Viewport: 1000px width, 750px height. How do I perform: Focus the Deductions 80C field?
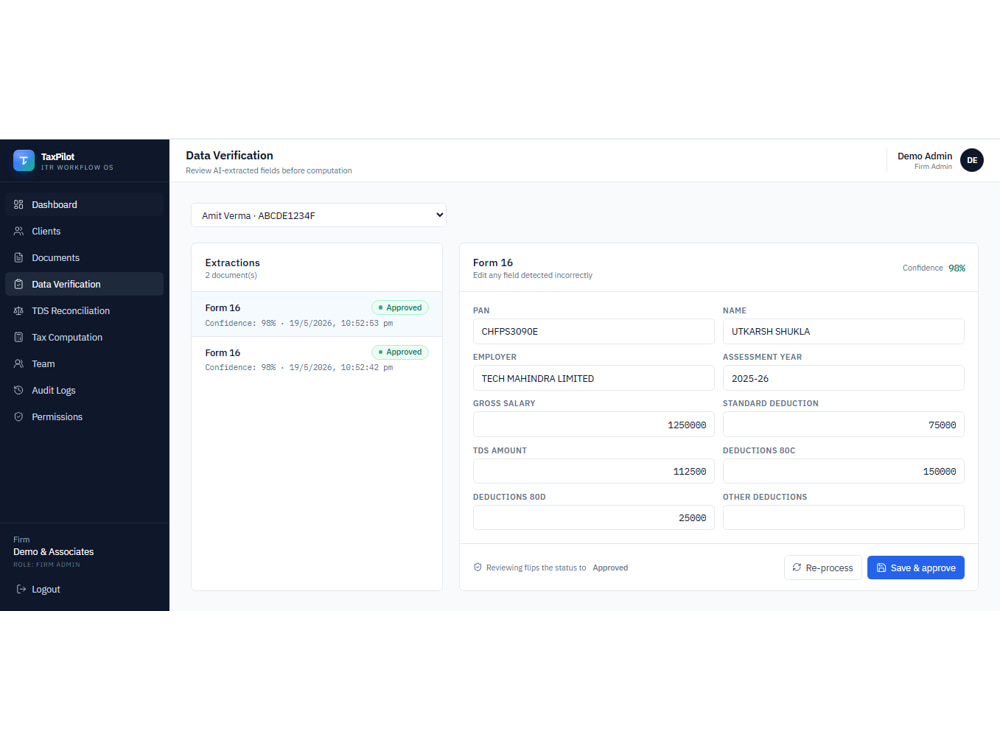843,471
